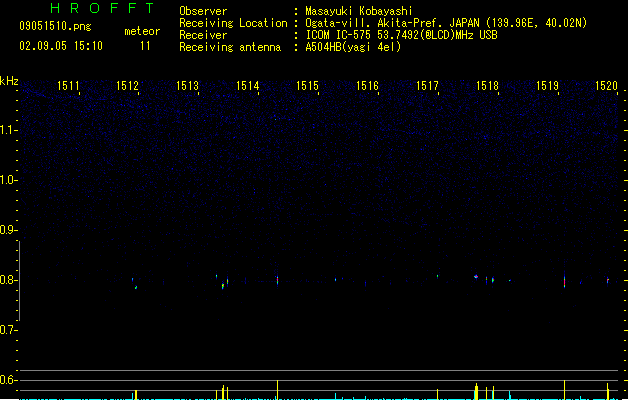Click the Observer label
This screenshot has width=629, height=400.
tap(203, 11)
